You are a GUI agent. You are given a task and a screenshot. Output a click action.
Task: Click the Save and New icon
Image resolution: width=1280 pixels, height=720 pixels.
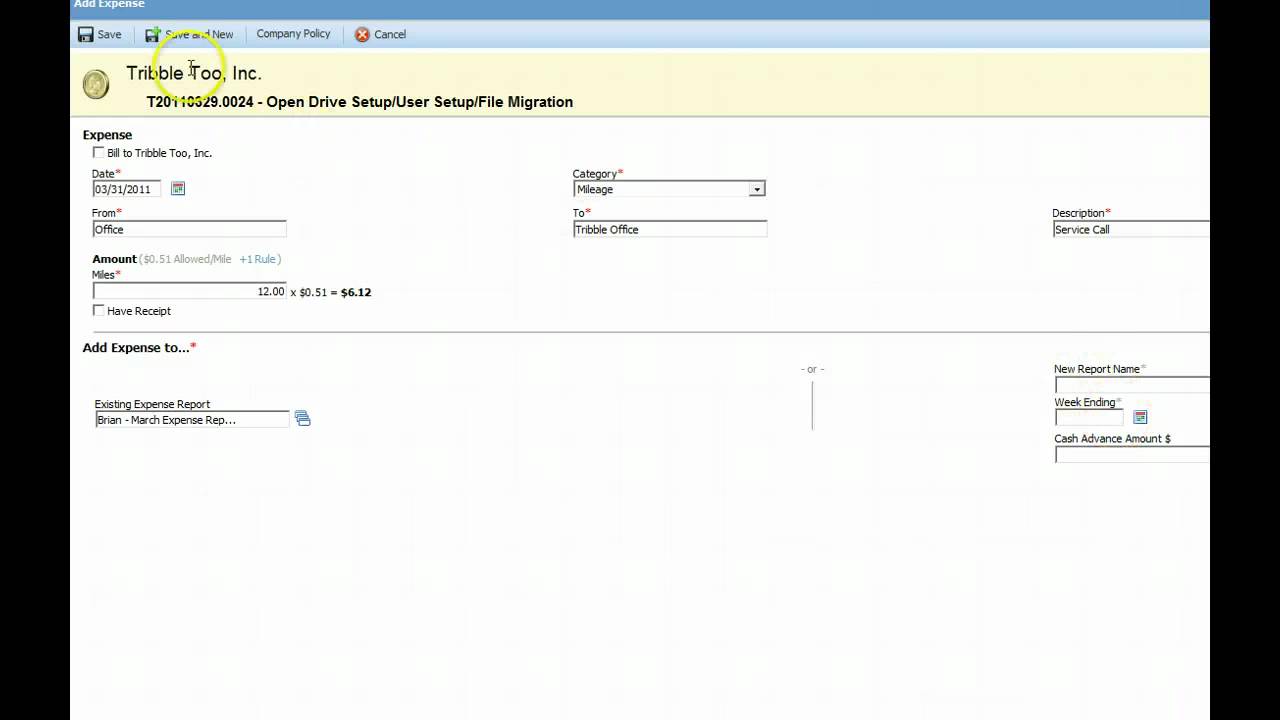pos(152,34)
